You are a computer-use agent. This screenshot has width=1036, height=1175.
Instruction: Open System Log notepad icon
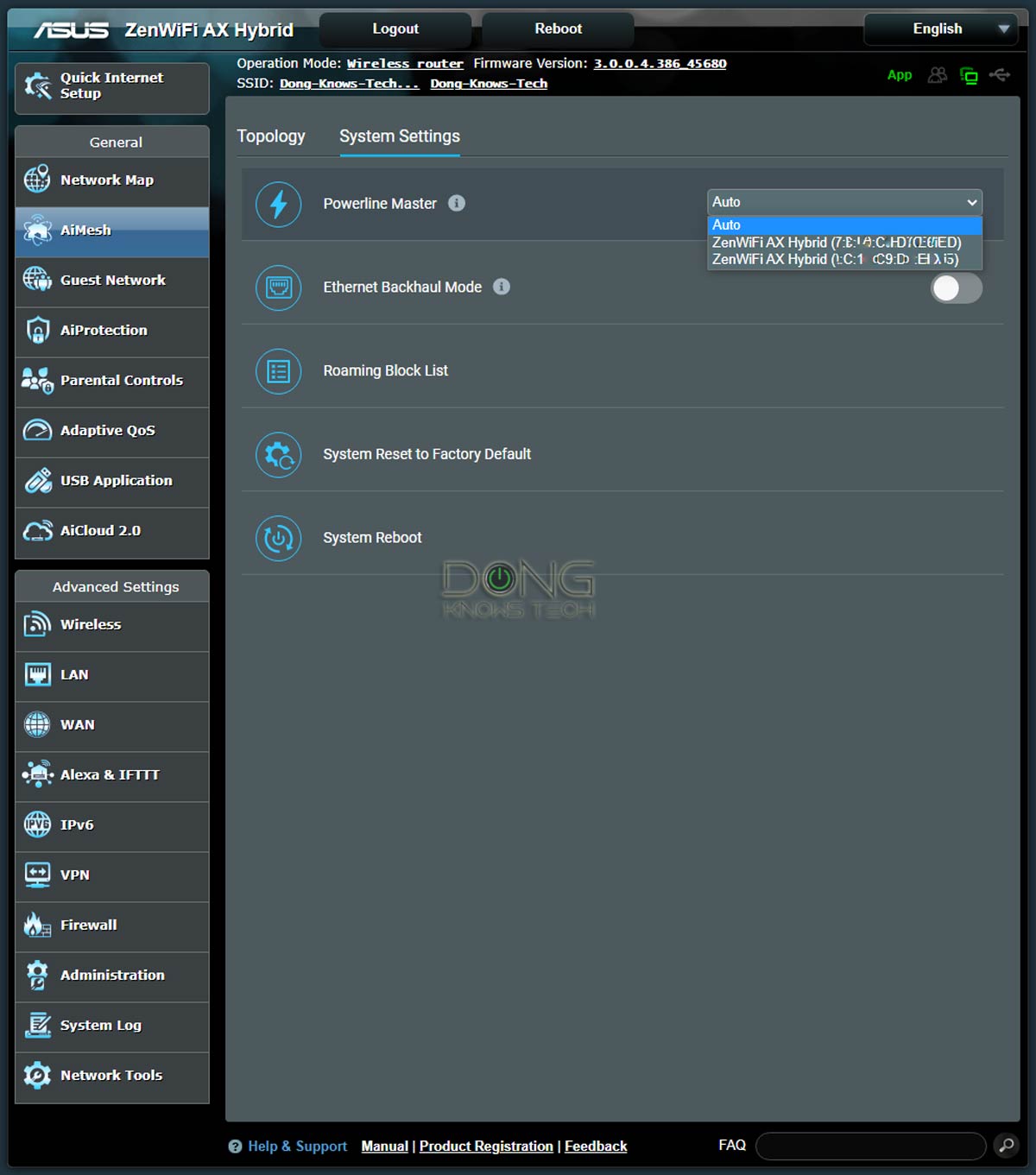point(37,1025)
